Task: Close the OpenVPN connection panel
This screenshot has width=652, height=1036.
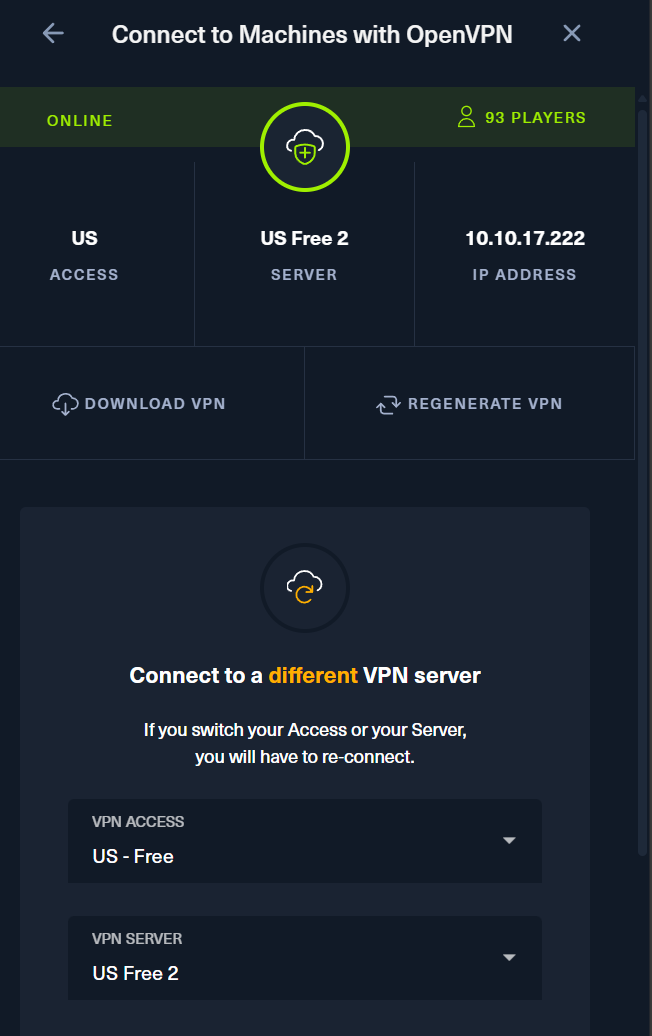Action: tap(572, 33)
